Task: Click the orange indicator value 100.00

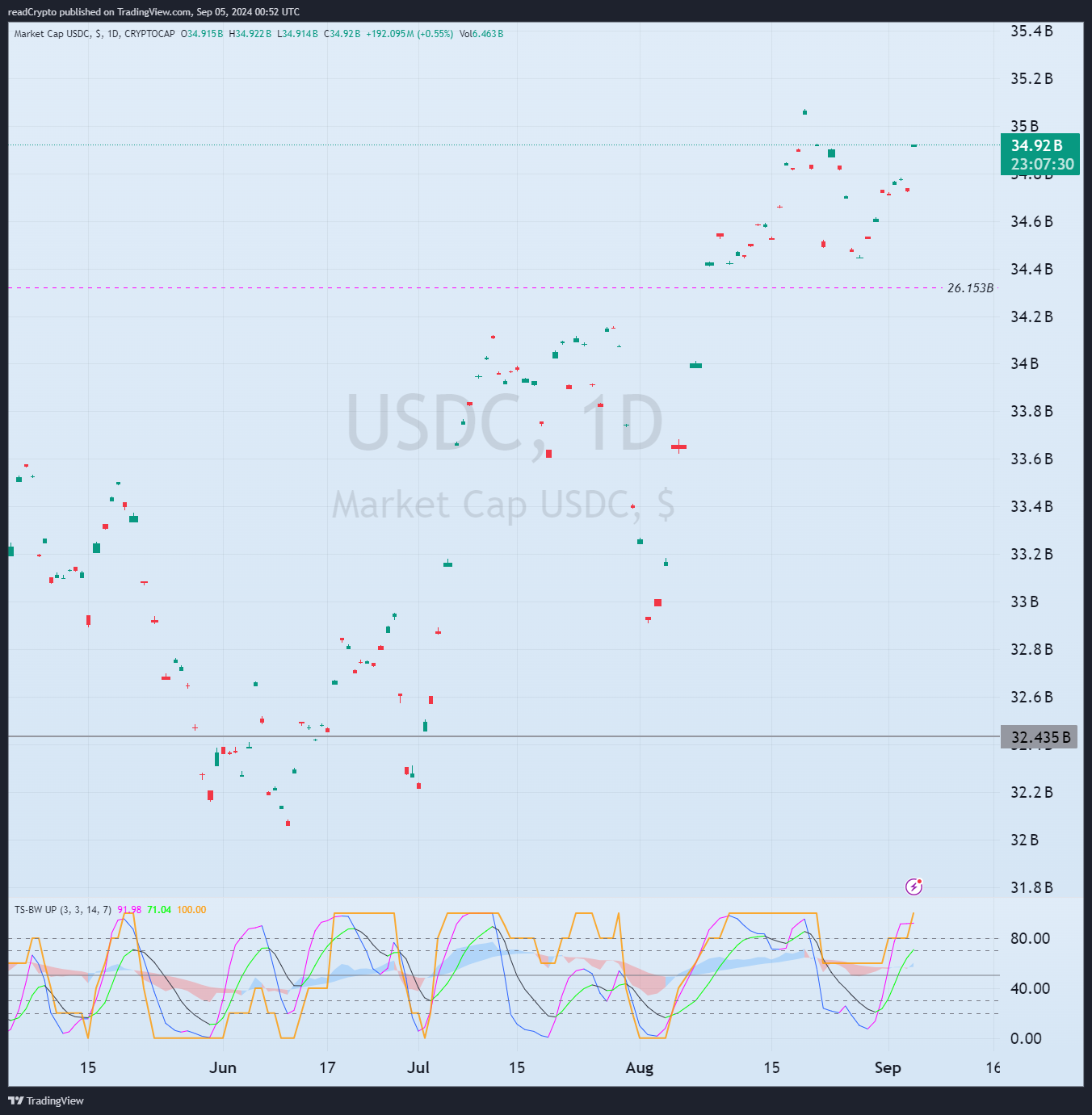Action: (191, 910)
